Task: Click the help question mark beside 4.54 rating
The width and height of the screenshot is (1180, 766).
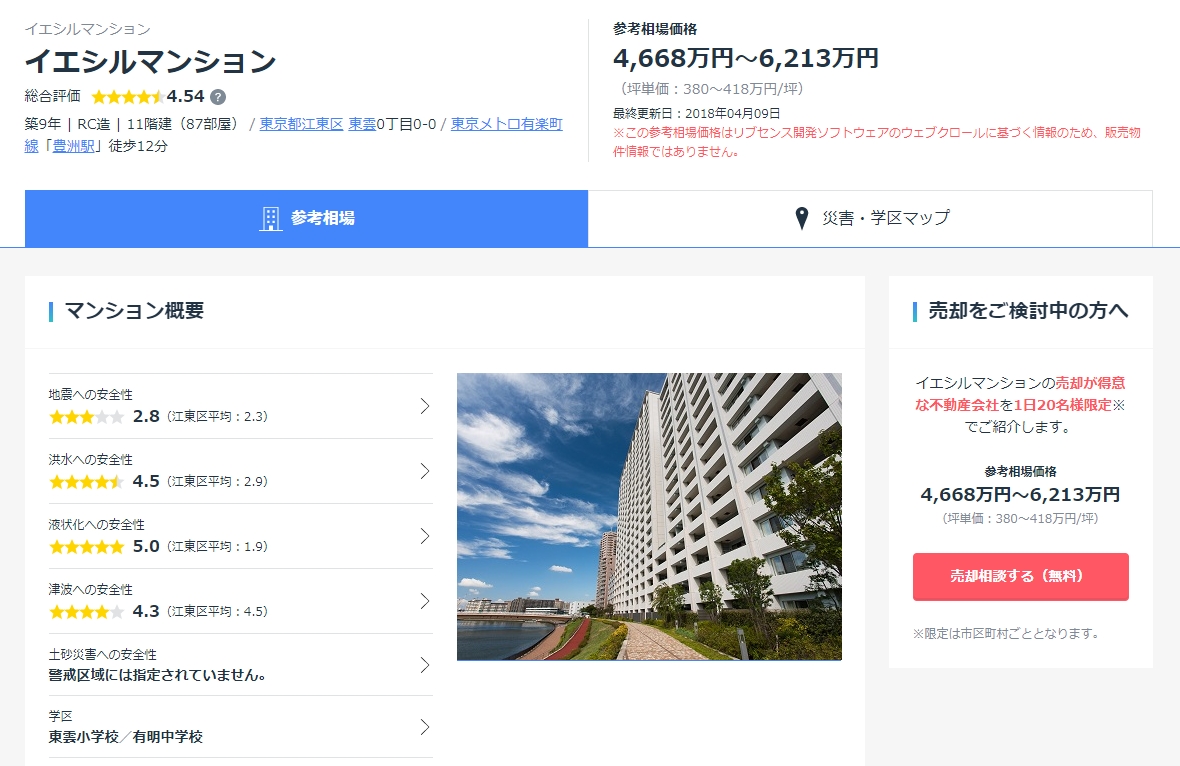Action: 217,97
